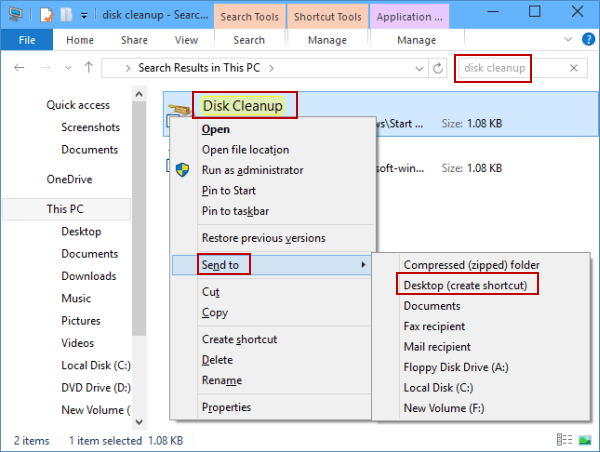Clear the search box with the X
600x452 pixels.
click(x=574, y=68)
